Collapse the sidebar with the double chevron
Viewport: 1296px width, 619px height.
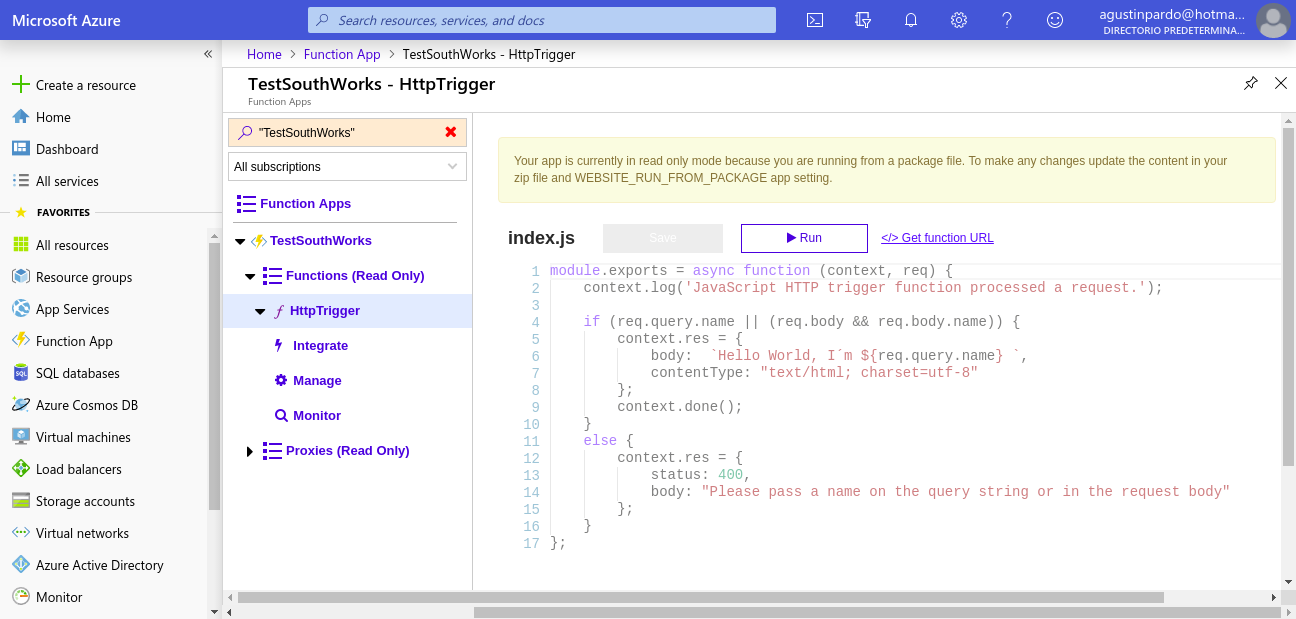click(208, 54)
